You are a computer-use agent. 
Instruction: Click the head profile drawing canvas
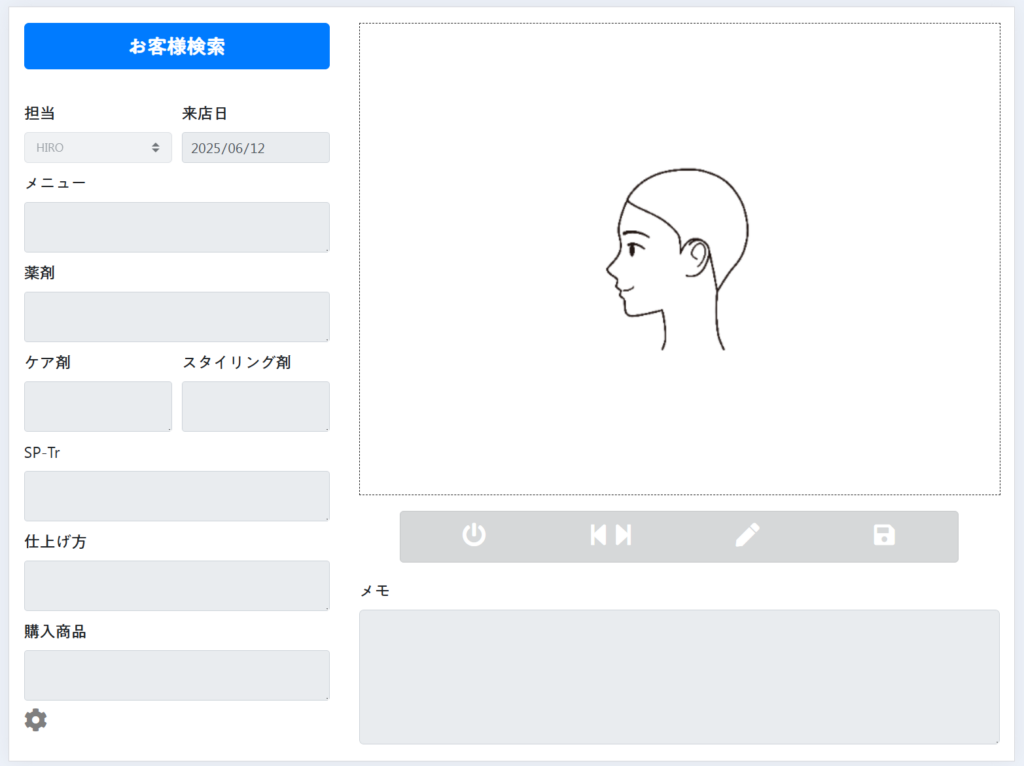679,259
